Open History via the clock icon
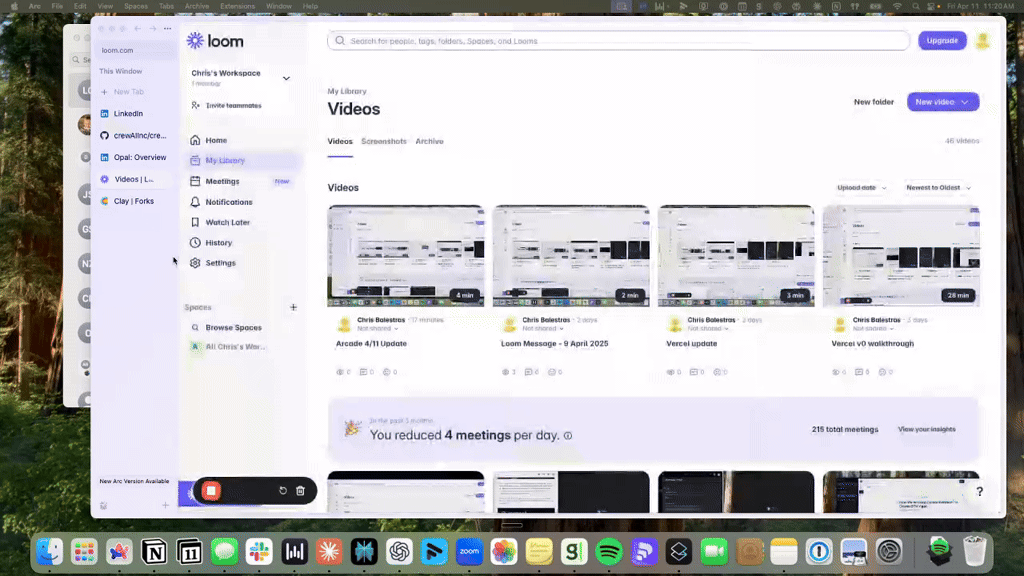The height and width of the screenshot is (576, 1024). click(x=196, y=243)
